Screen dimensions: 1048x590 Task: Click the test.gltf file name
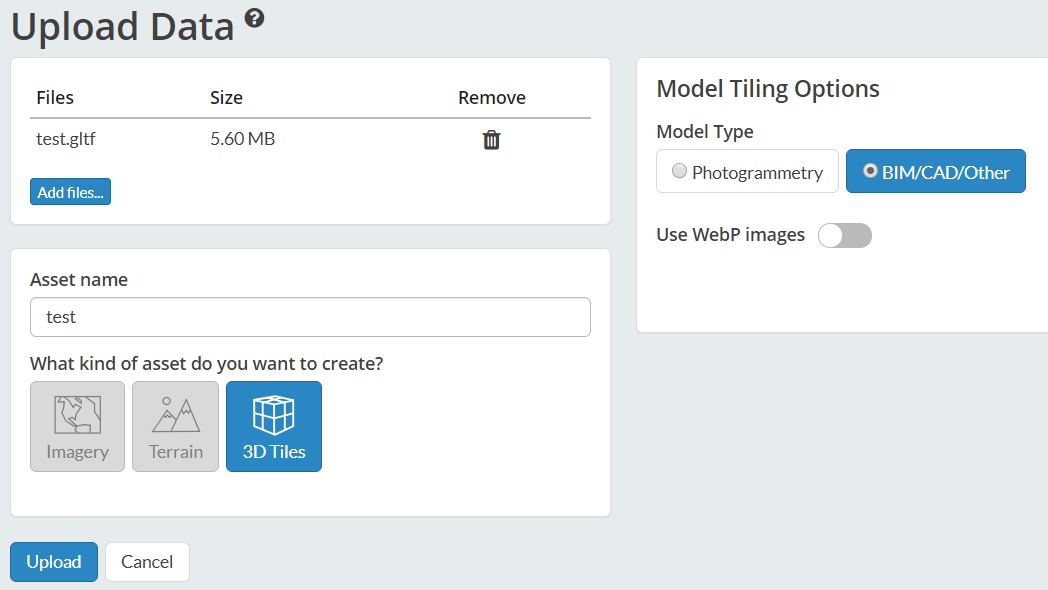click(66, 139)
